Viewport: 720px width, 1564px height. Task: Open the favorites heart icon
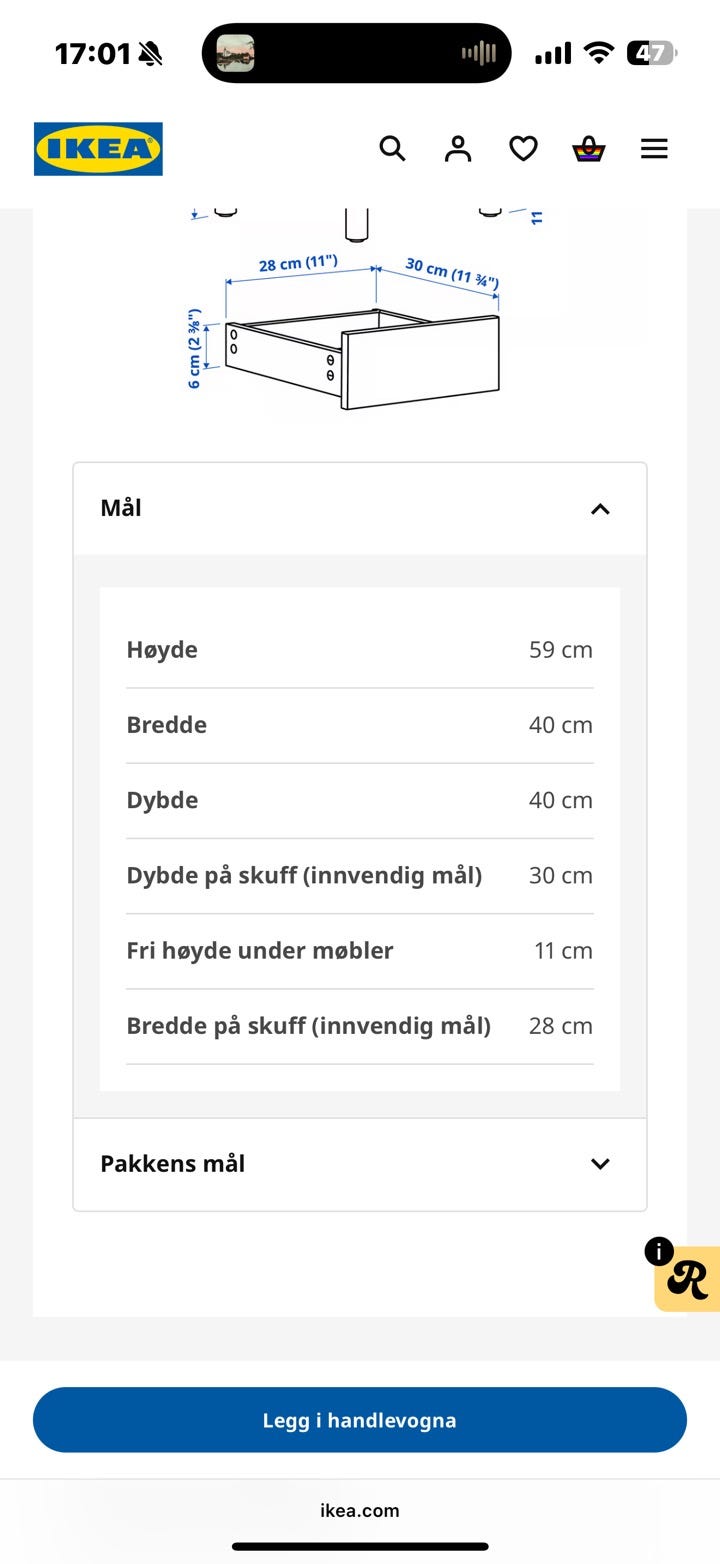pos(523,149)
